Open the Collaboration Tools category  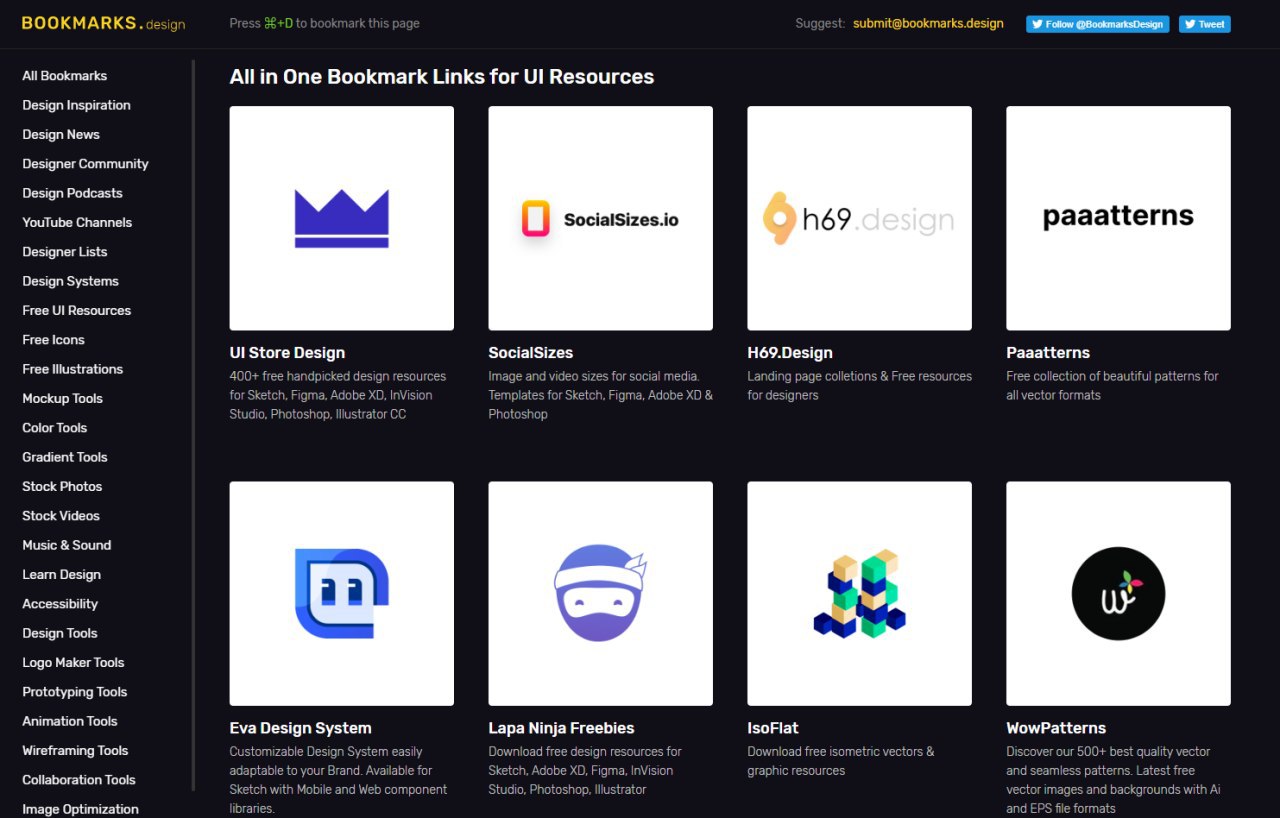click(78, 780)
